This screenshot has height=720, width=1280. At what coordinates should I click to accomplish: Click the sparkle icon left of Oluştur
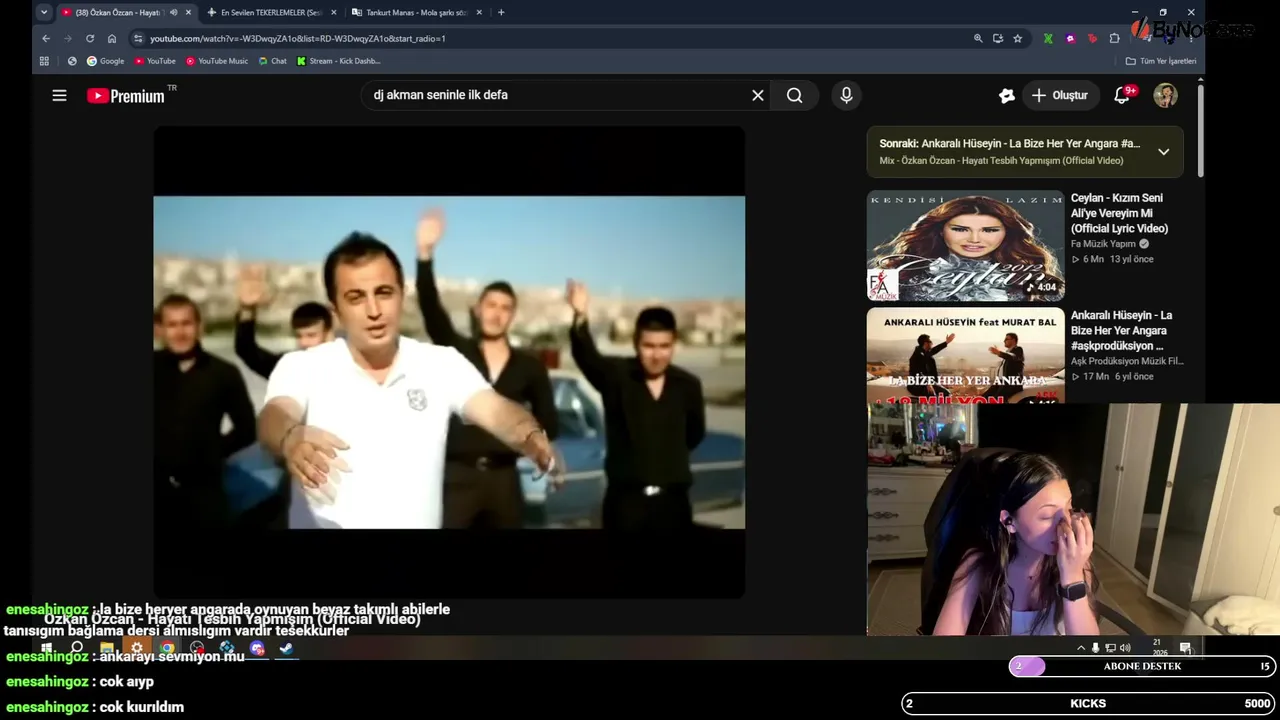coord(1006,95)
